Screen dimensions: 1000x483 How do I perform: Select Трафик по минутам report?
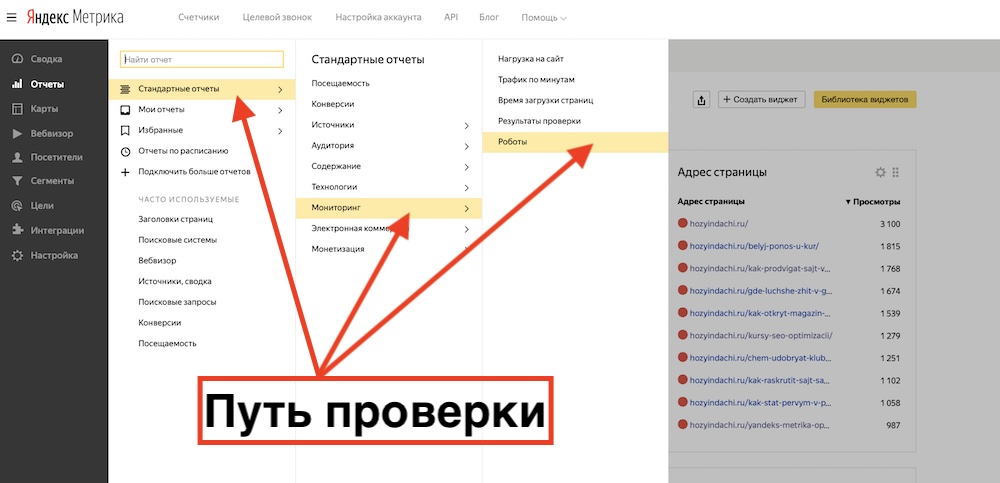pyautogui.click(x=536, y=80)
